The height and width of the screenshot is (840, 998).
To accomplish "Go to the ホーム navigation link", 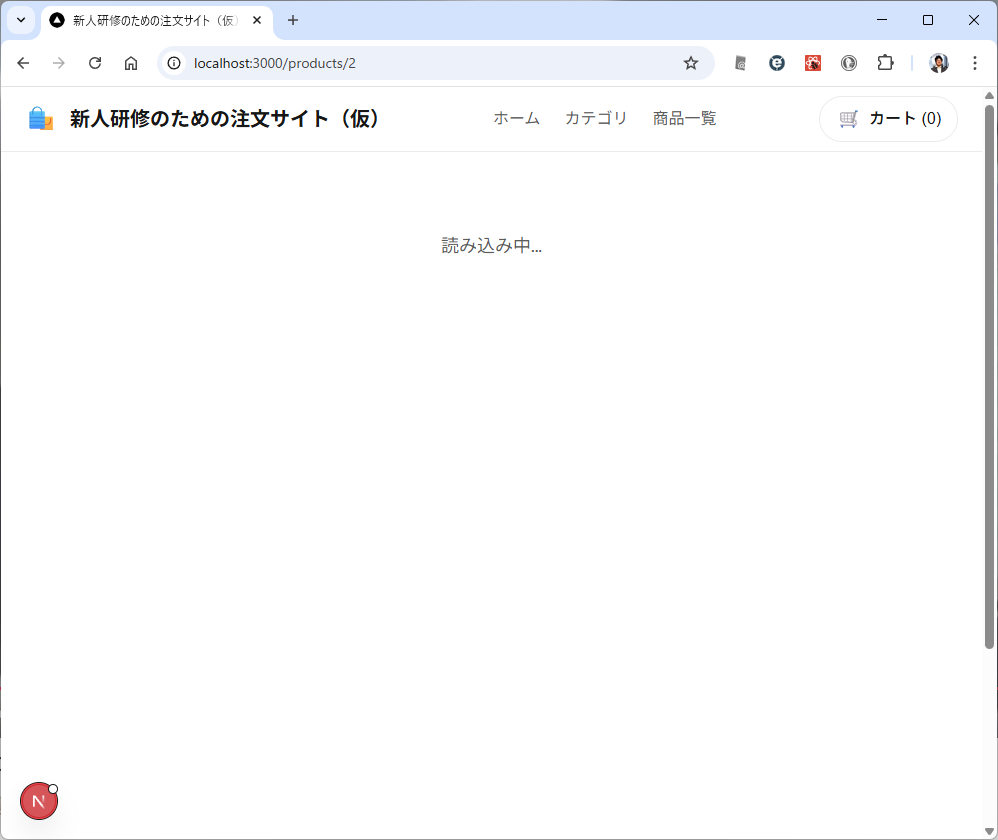I will pyautogui.click(x=516, y=119).
